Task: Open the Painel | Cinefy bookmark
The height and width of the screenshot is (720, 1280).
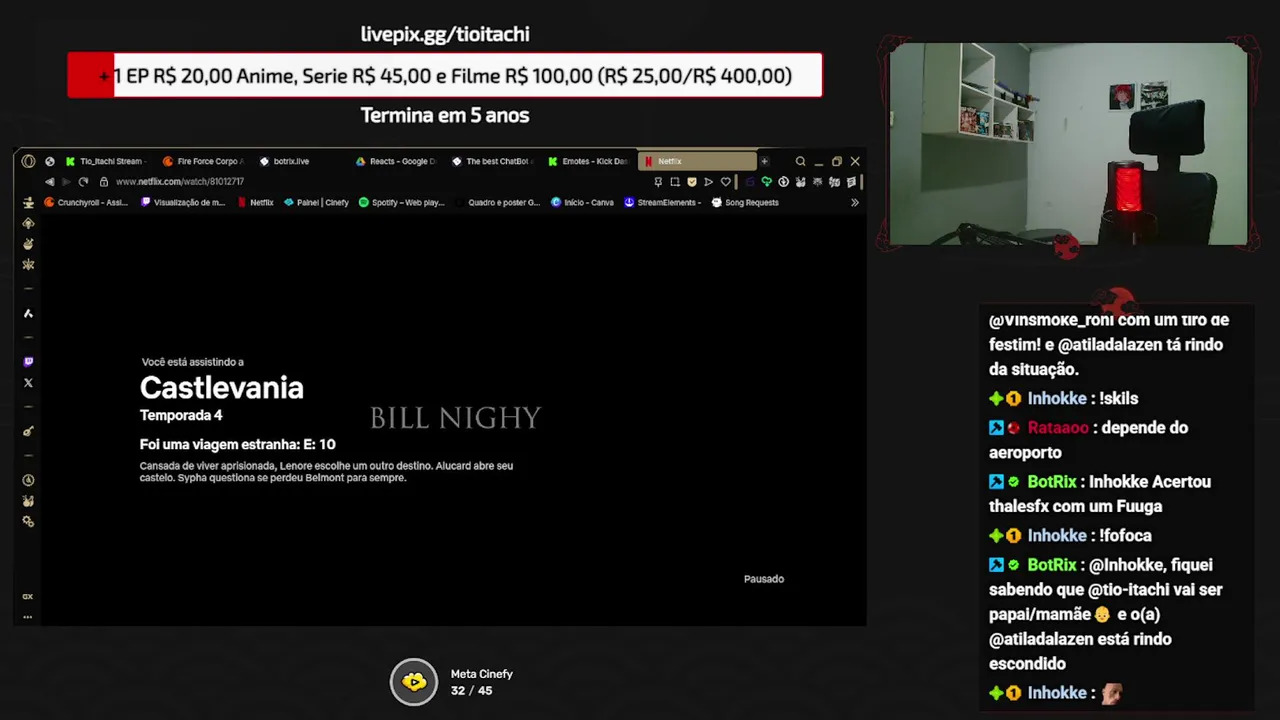Action: pos(316,203)
